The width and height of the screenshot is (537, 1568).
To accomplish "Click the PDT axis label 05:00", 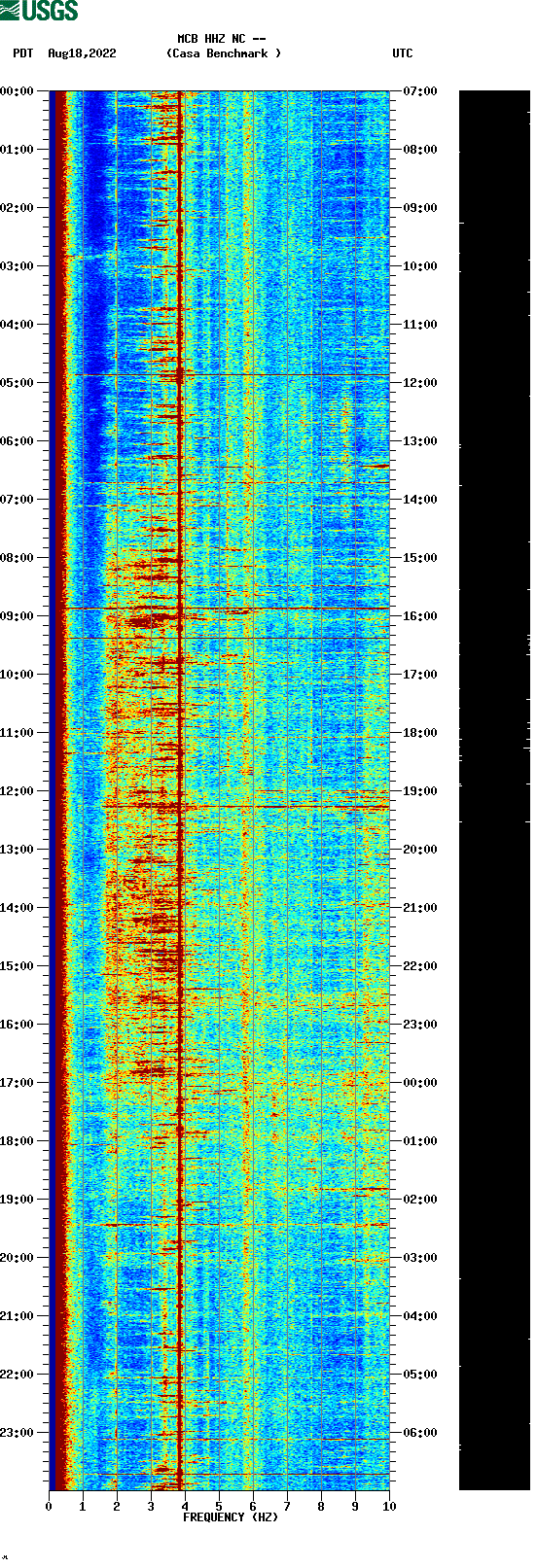I will pos(18,383).
